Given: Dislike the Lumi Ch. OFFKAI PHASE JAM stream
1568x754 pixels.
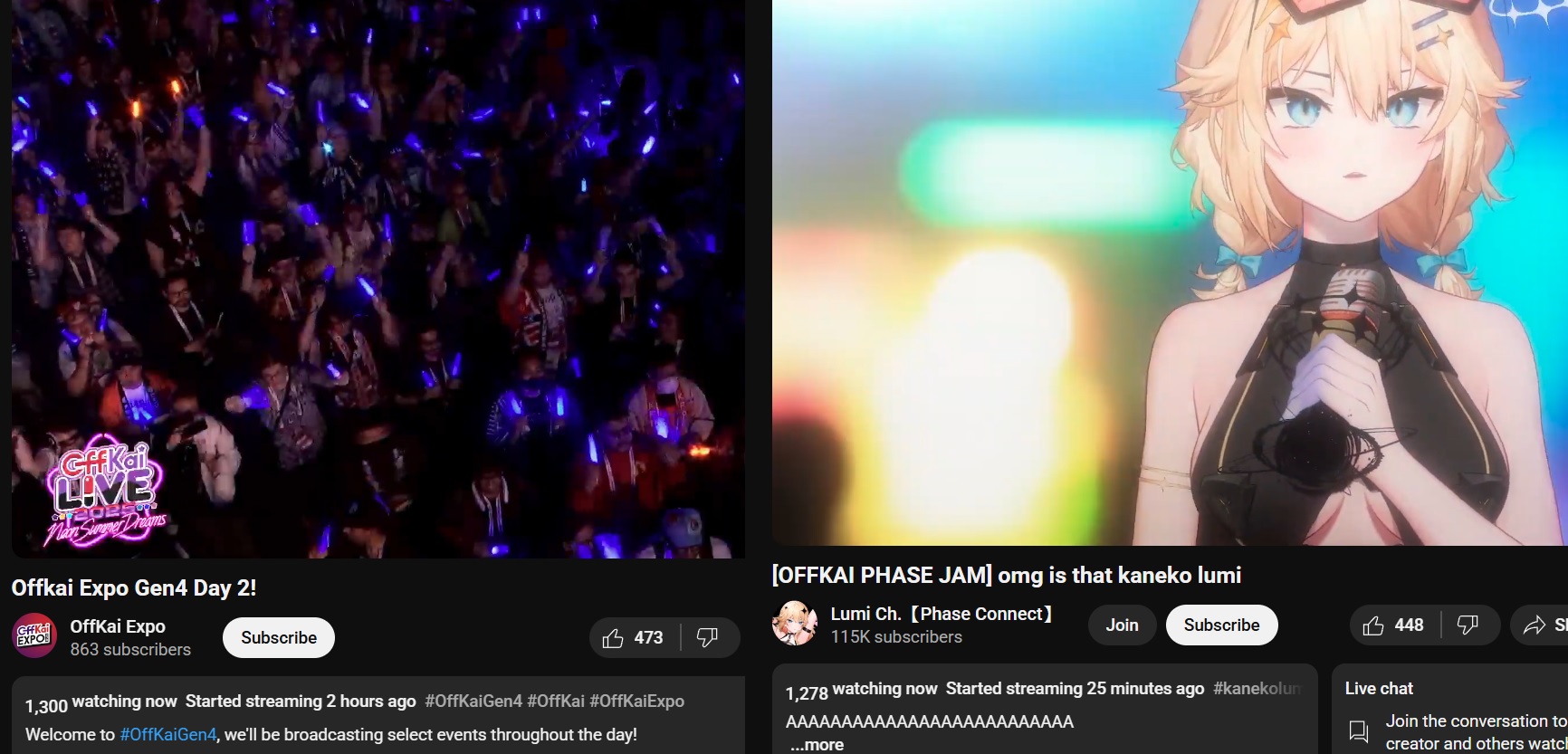Looking at the screenshot, I should [1468, 625].
